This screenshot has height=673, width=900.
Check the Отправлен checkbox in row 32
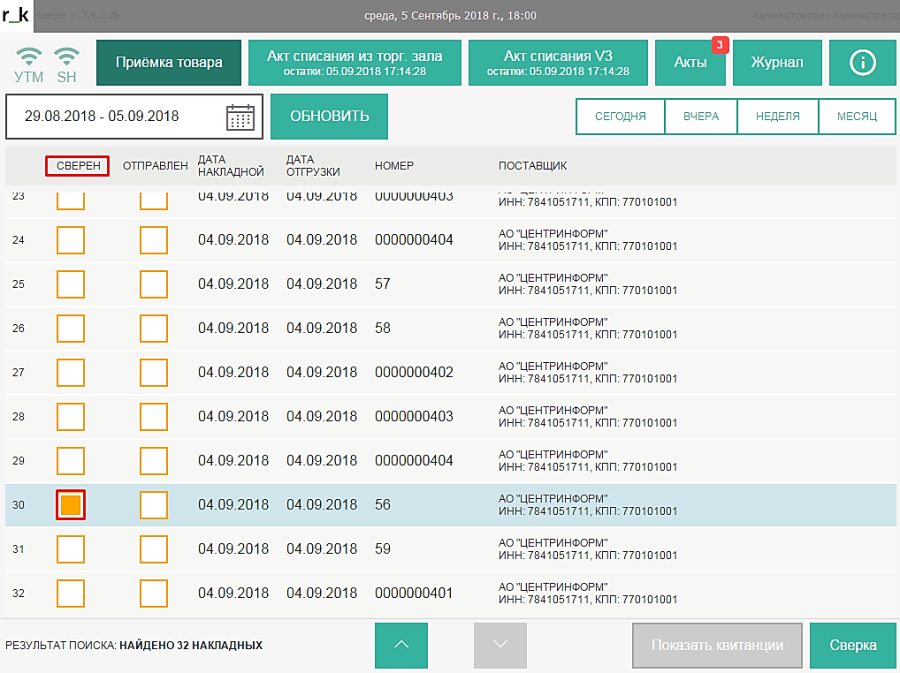153,593
